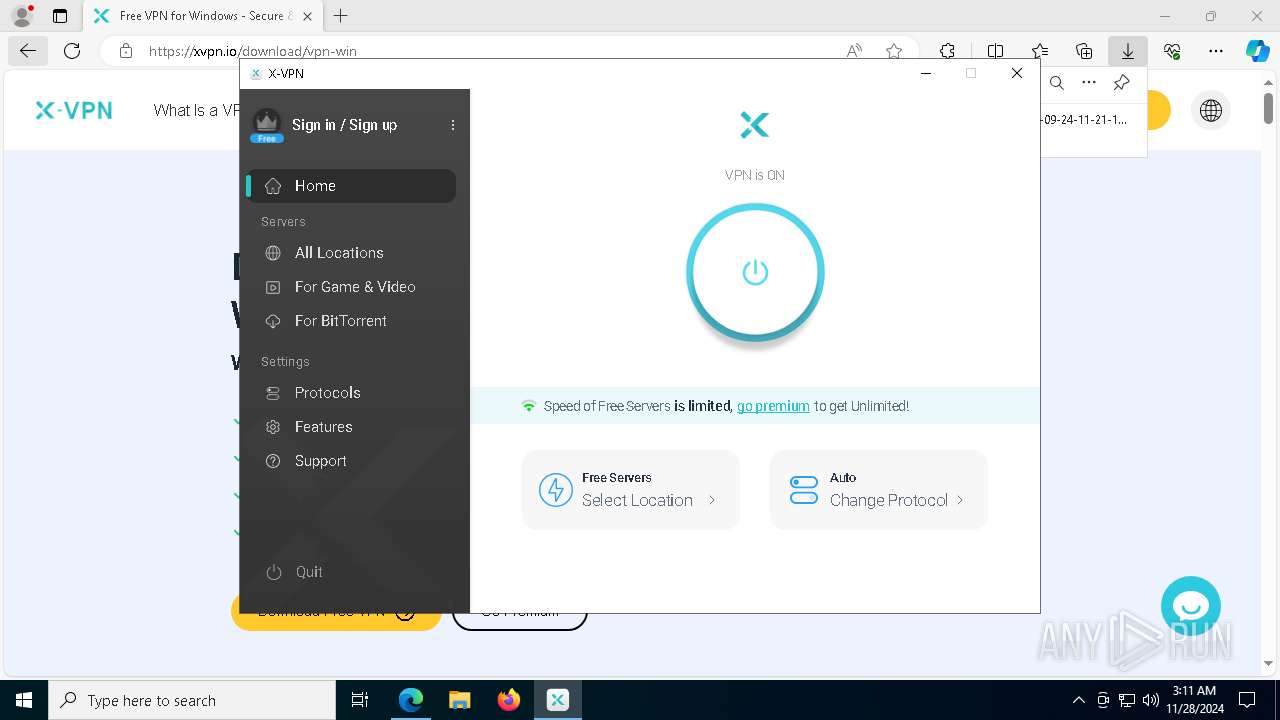Open File Explorer from taskbar
The image size is (1280, 720).
(459, 700)
